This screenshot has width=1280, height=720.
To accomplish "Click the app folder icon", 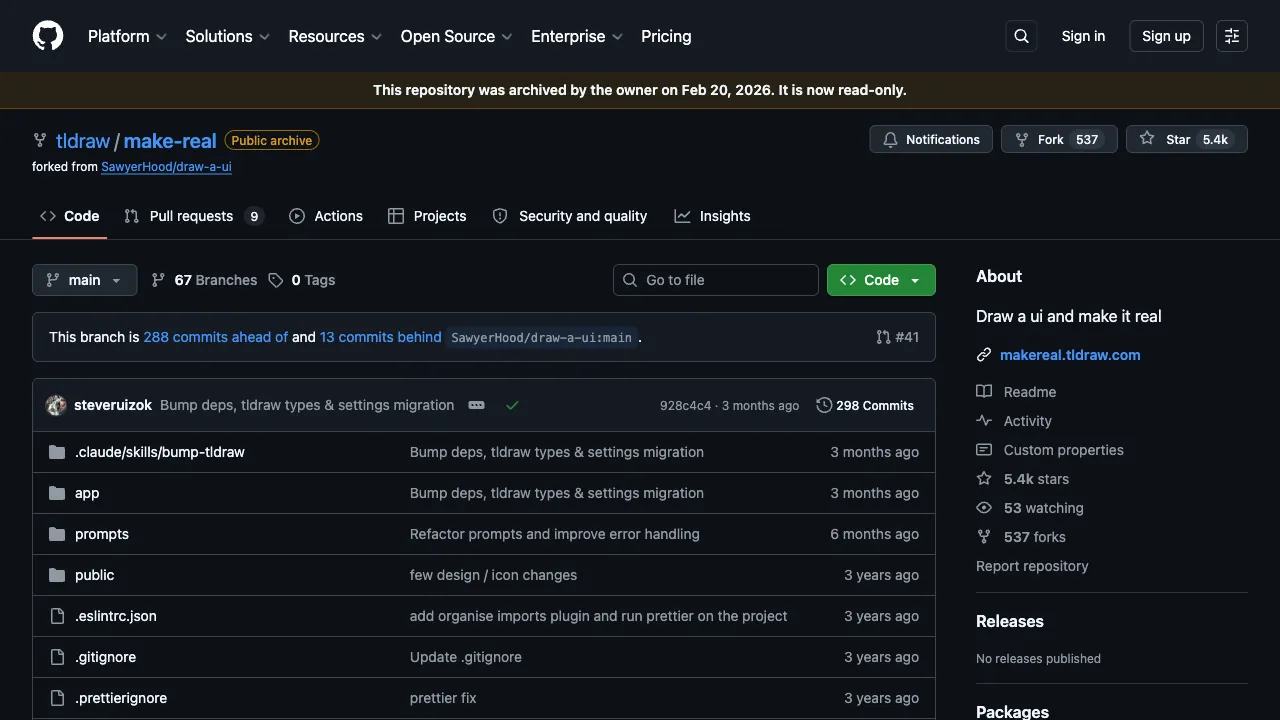I will tap(57, 493).
